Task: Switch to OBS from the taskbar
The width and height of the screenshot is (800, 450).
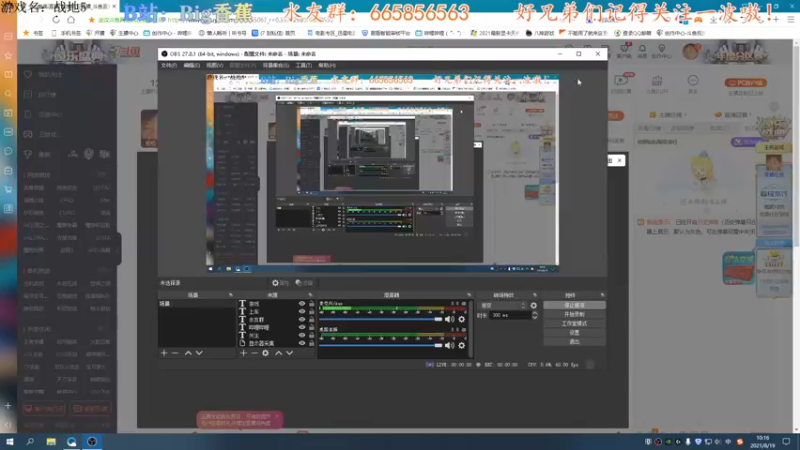Action: (92, 441)
